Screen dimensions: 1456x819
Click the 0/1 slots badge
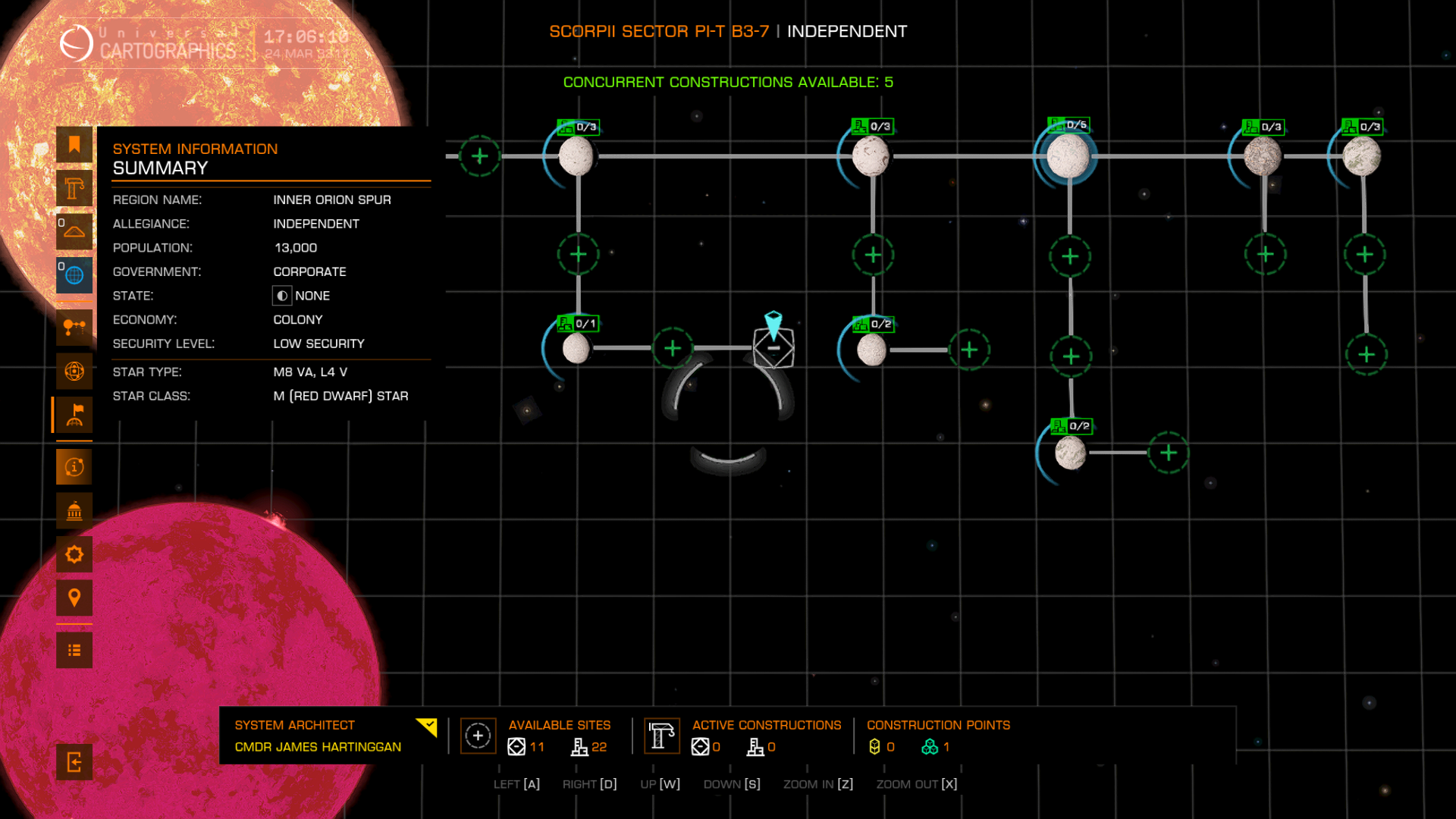pyautogui.click(x=579, y=324)
